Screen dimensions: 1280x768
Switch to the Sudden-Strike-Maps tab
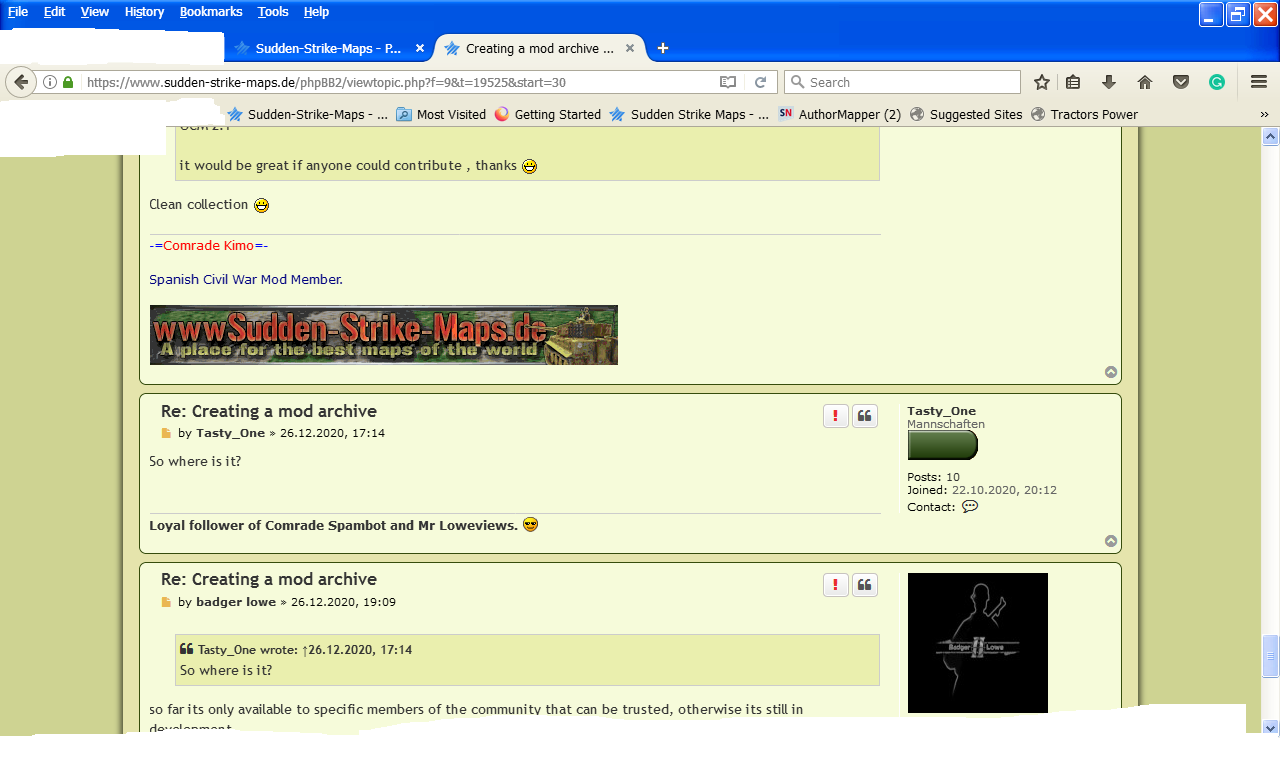329,48
